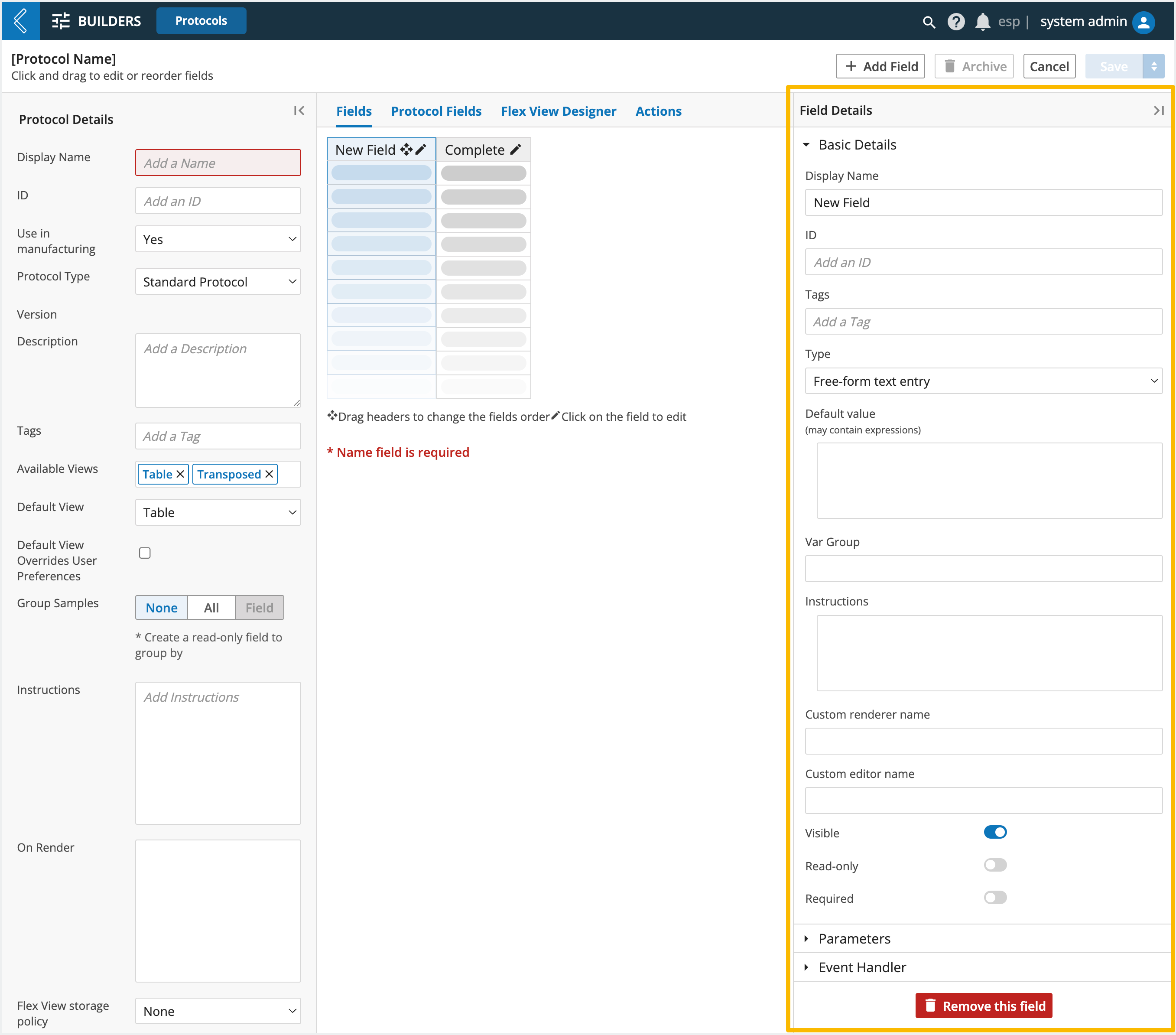Click the field ID input
1176x1035 pixels.
pyautogui.click(x=983, y=262)
